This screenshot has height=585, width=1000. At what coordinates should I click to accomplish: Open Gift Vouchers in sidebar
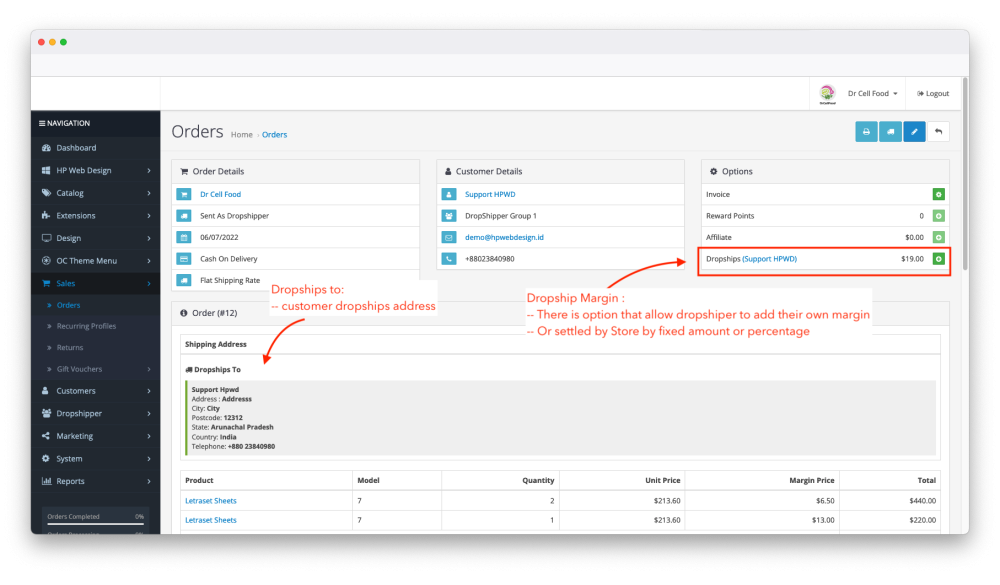coord(79,369)
